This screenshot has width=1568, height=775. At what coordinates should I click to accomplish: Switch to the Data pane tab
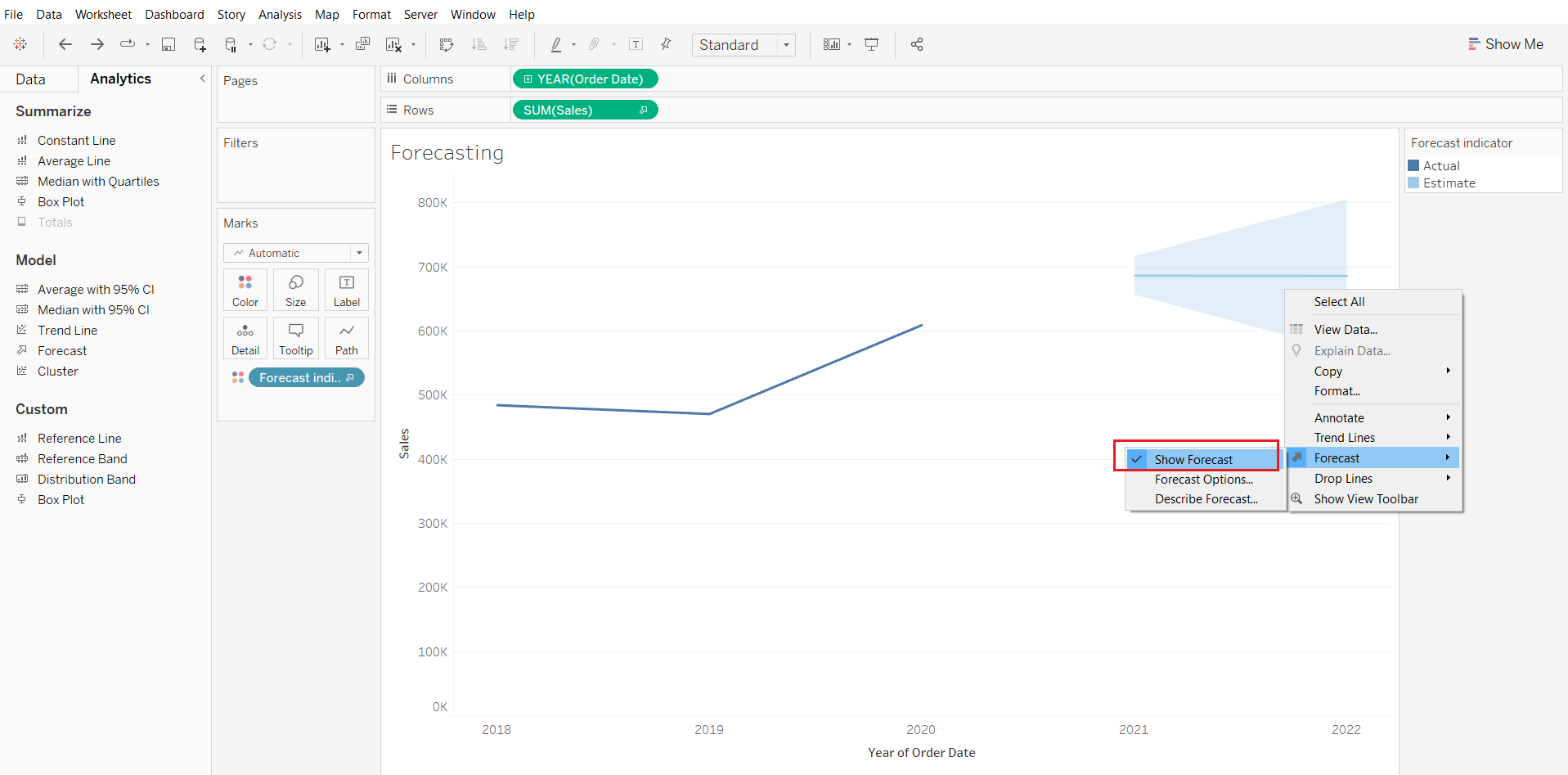[30, 79]
